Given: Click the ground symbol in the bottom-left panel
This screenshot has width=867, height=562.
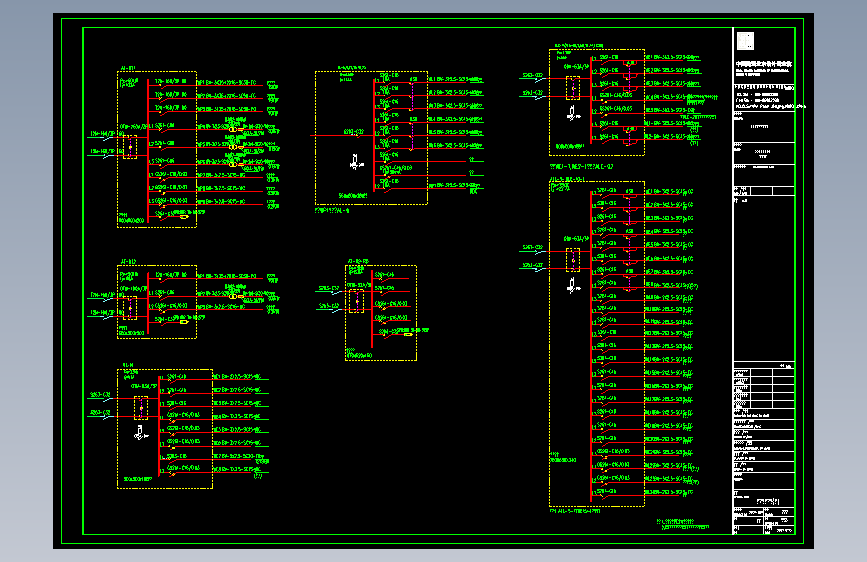Looking at the screenshot, I should [x=140, y=433].
